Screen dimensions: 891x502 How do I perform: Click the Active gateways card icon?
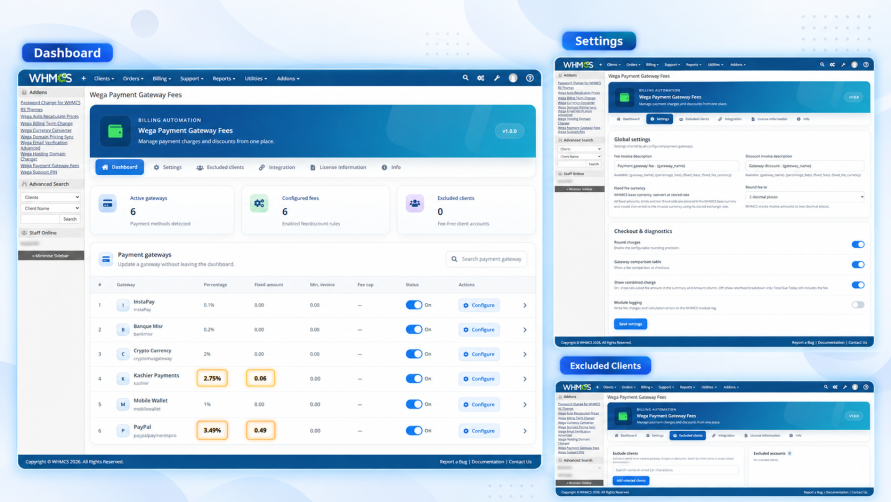click(107, 204)
